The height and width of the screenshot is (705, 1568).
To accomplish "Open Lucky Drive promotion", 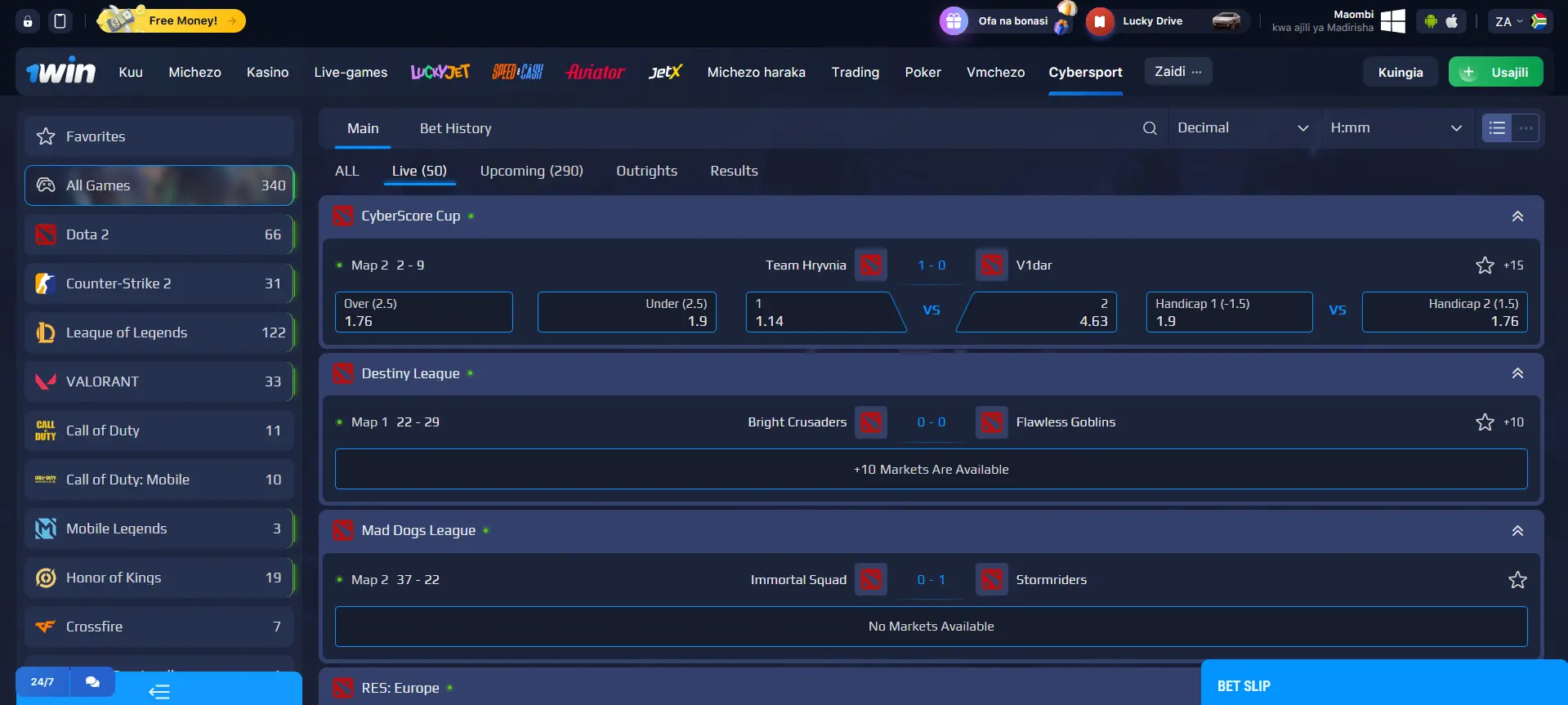I will click(1168, 21).
